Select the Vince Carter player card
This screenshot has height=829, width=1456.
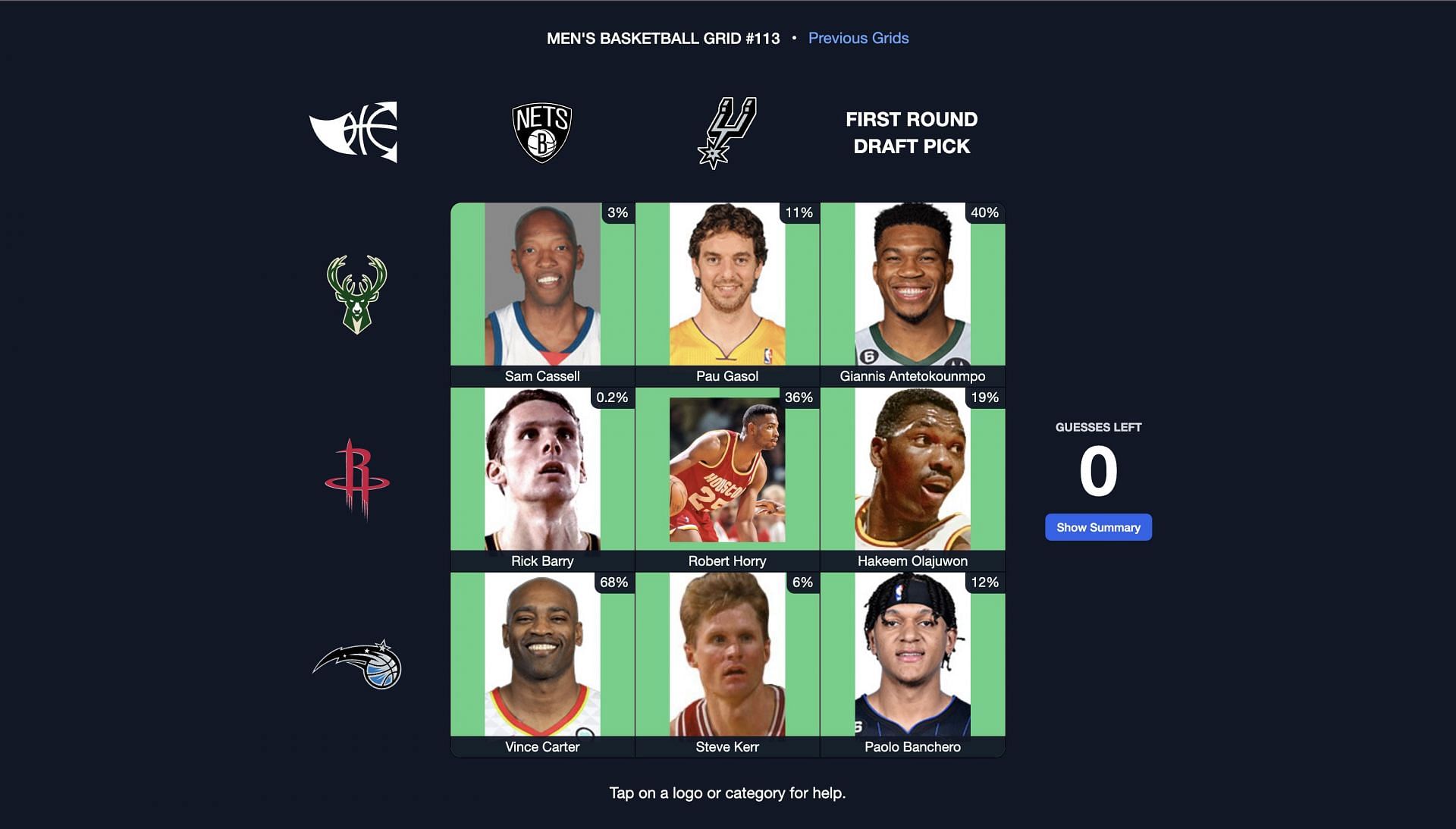[x=543, y=663]
